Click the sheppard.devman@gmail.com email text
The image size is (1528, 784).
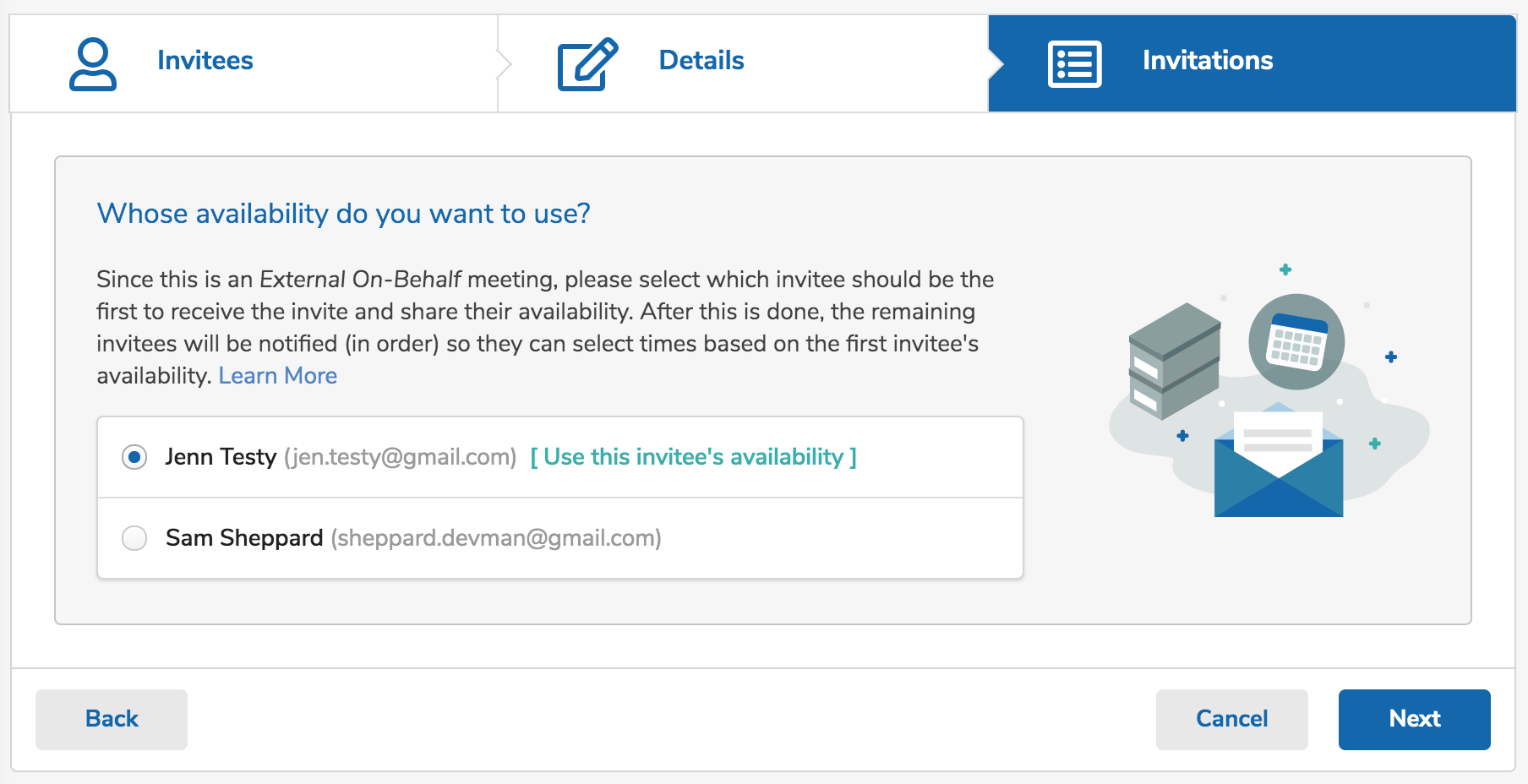[x=496, y=538]
